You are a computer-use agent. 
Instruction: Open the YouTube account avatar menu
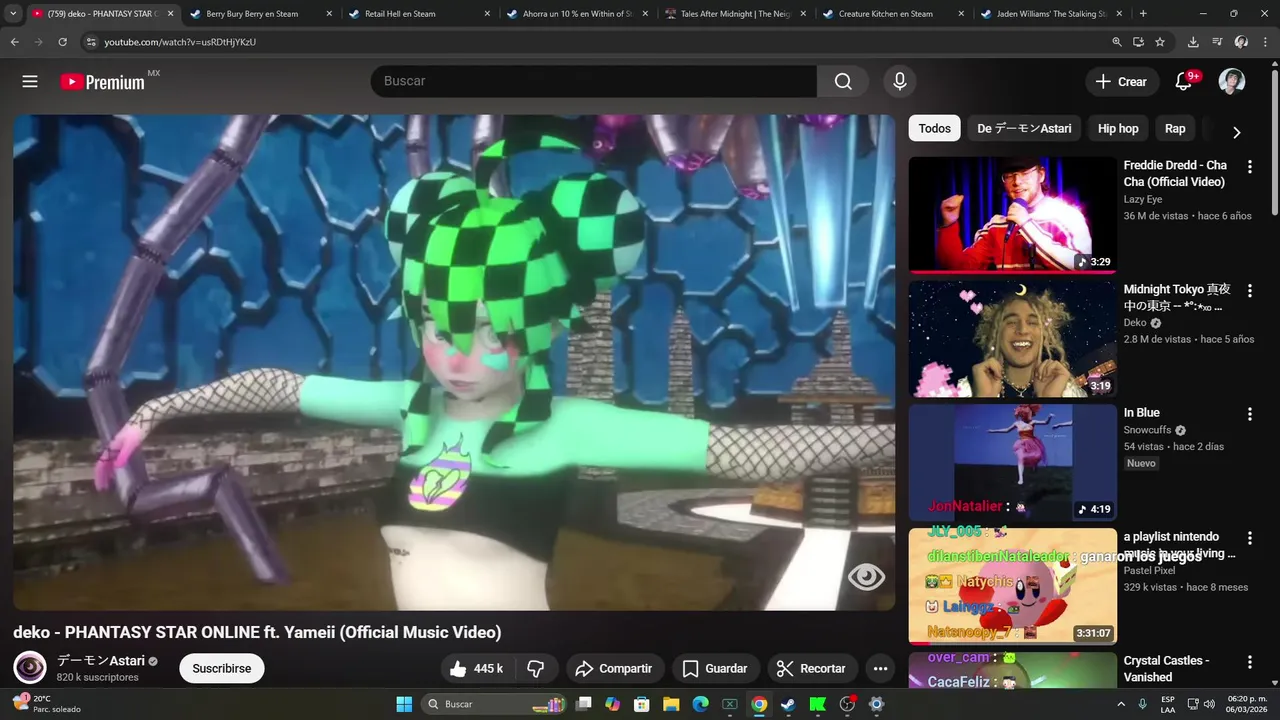tap(1232, 81)
